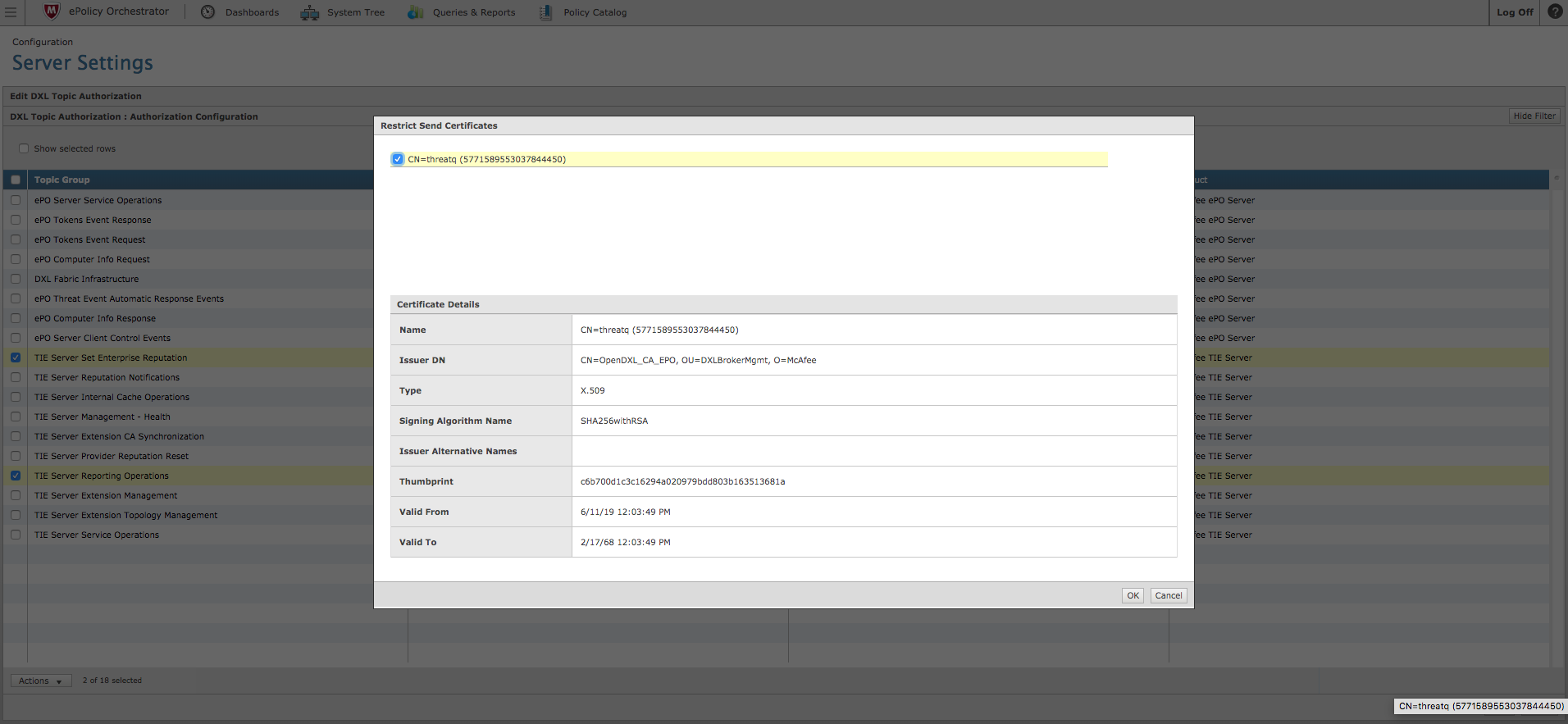This screenshot has width=1568, height=724.
Task: Select the CN=threatq certificate row text
Action: pos(487,159)
